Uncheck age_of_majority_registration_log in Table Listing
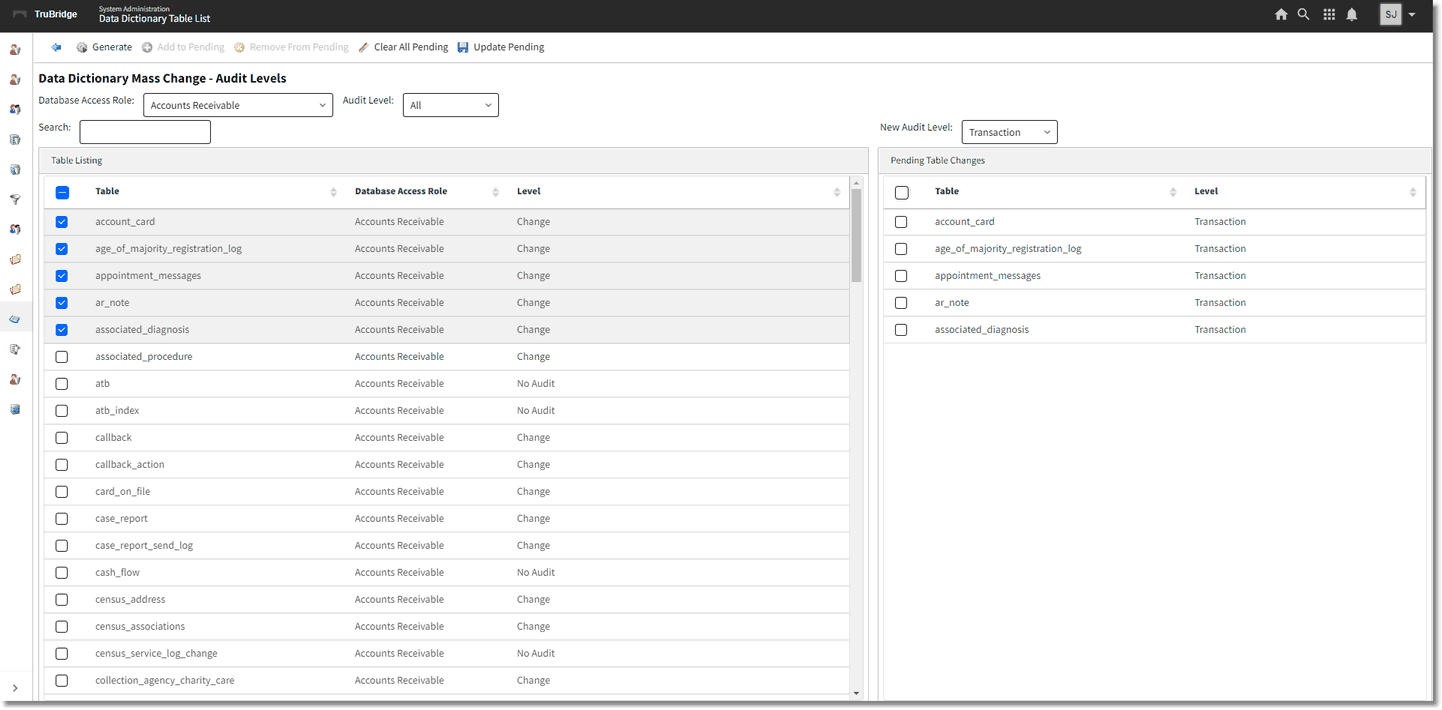The image size is (1442, 710). point(62,249)
